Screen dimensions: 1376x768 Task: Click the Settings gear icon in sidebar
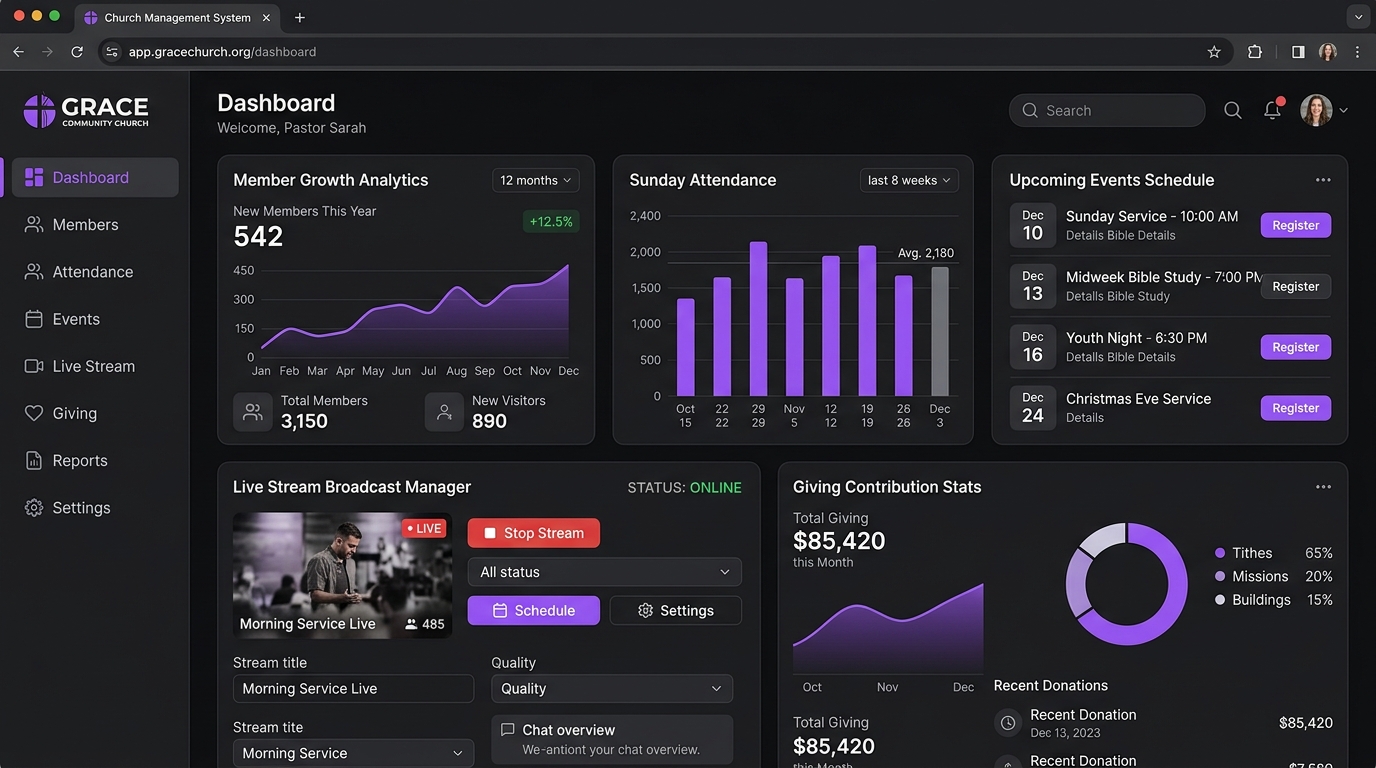click(34, 508)
